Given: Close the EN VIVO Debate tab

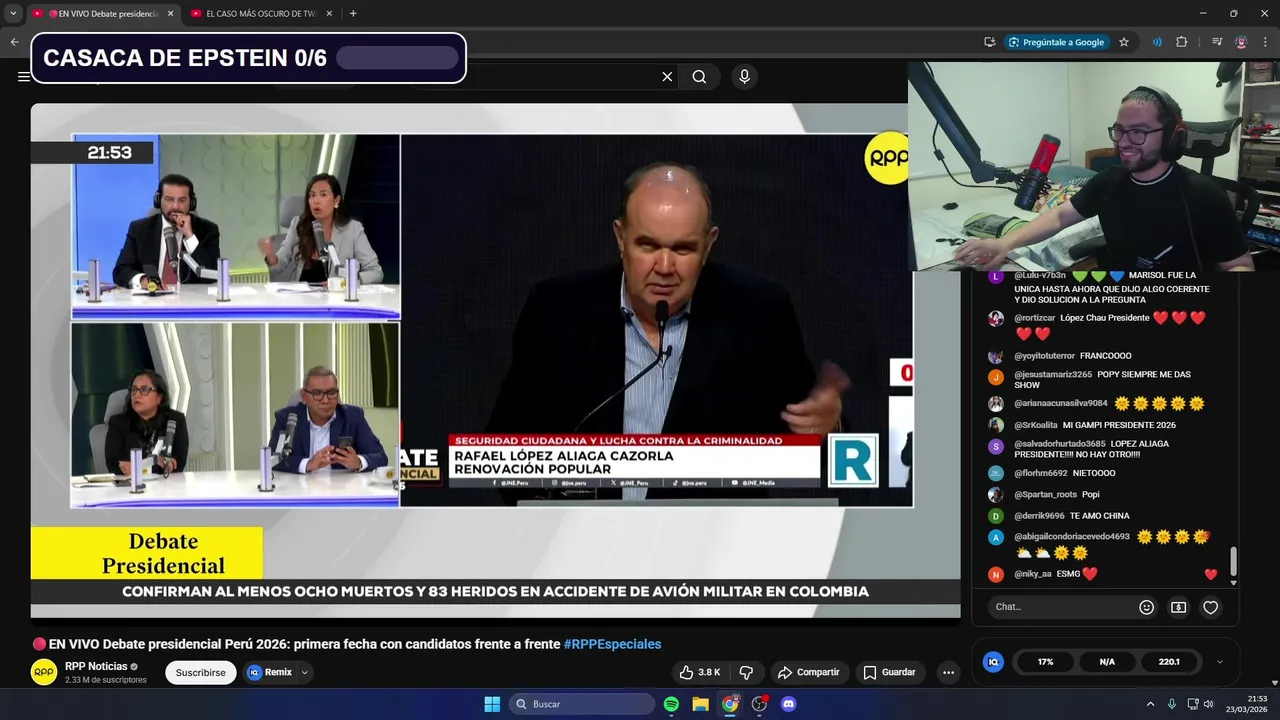Looking at the screenshot, I should point(170,13).
